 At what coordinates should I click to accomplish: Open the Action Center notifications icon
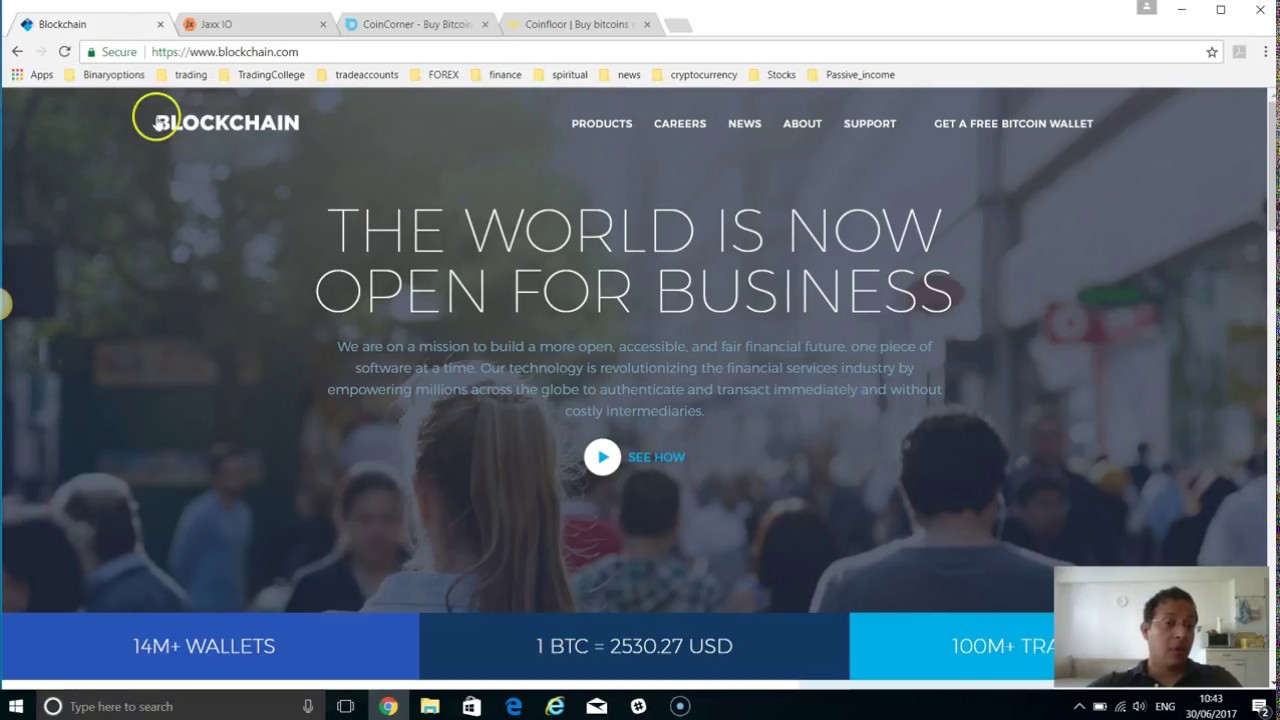click(x=1259, y=706)
